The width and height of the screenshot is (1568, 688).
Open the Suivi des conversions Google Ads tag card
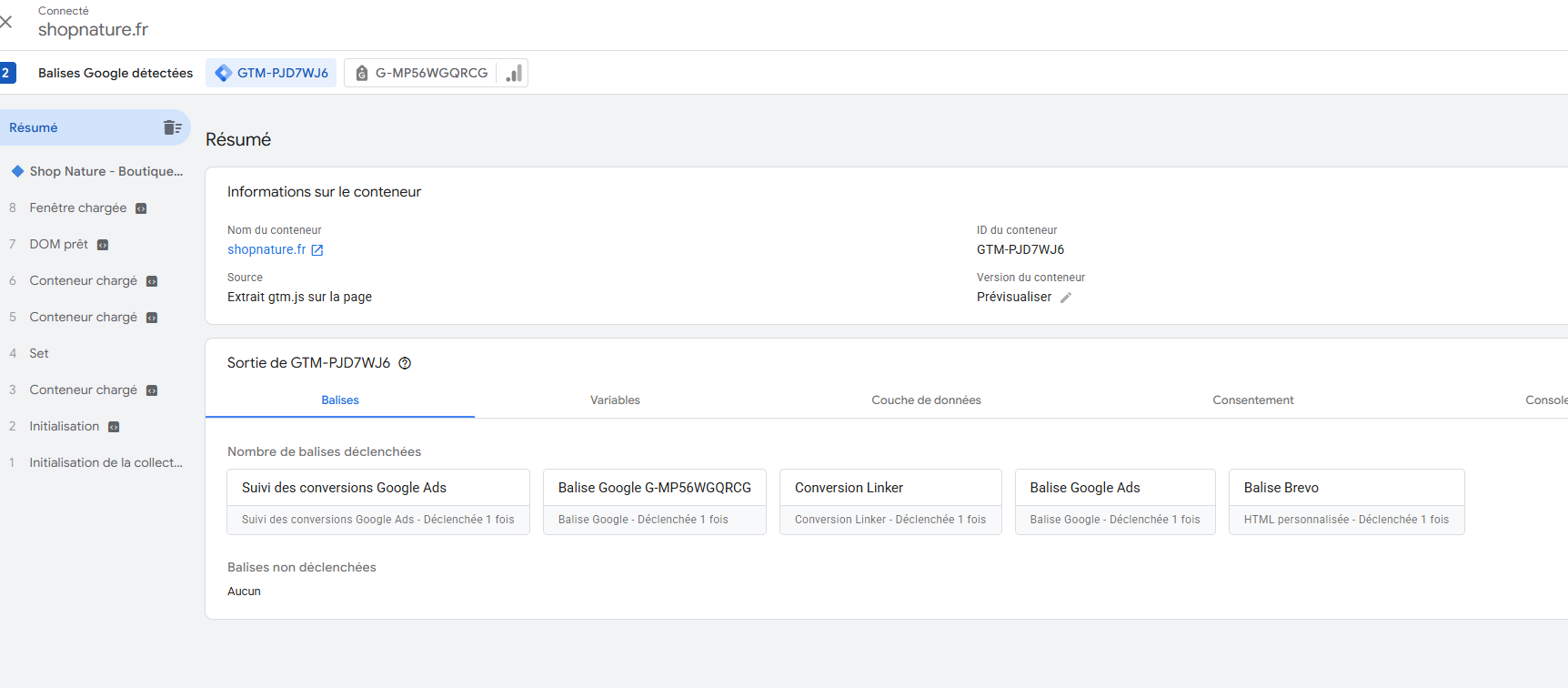coord(378,501)
